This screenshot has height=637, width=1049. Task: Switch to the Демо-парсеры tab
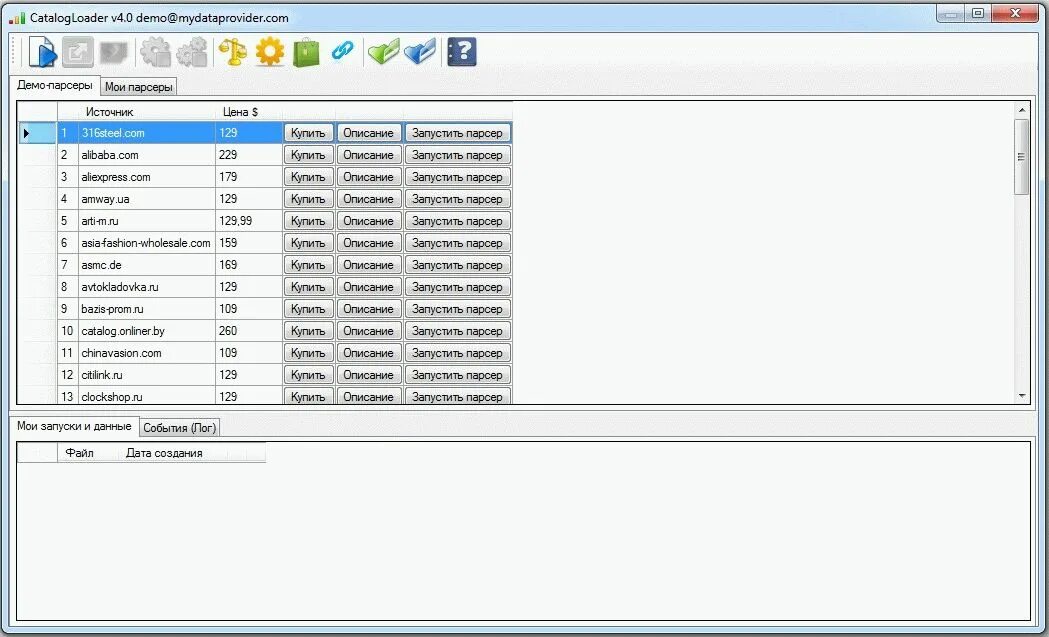(x=54, y=86)
